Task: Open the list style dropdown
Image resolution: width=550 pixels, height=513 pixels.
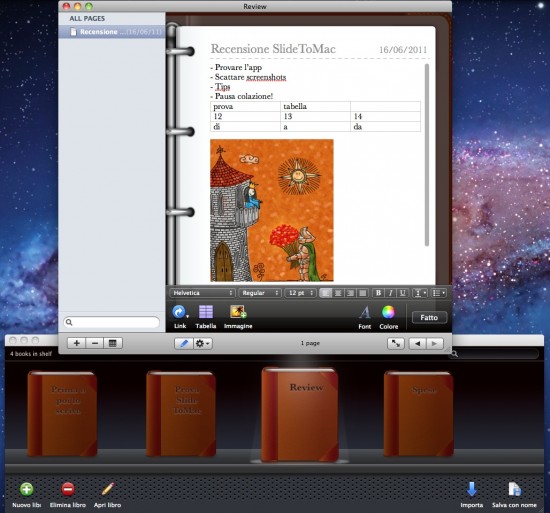Action: 438,293
